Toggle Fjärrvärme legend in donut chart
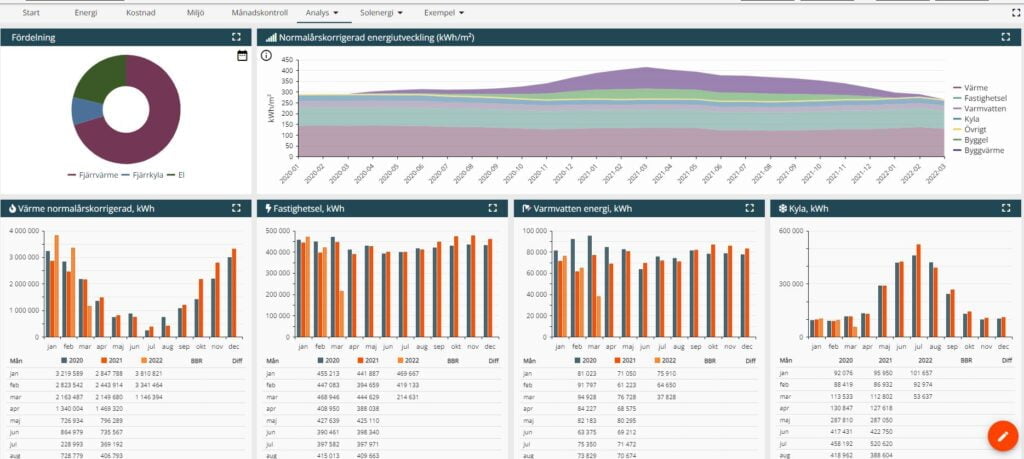1024x459 pixels. [x=91, y=175]
